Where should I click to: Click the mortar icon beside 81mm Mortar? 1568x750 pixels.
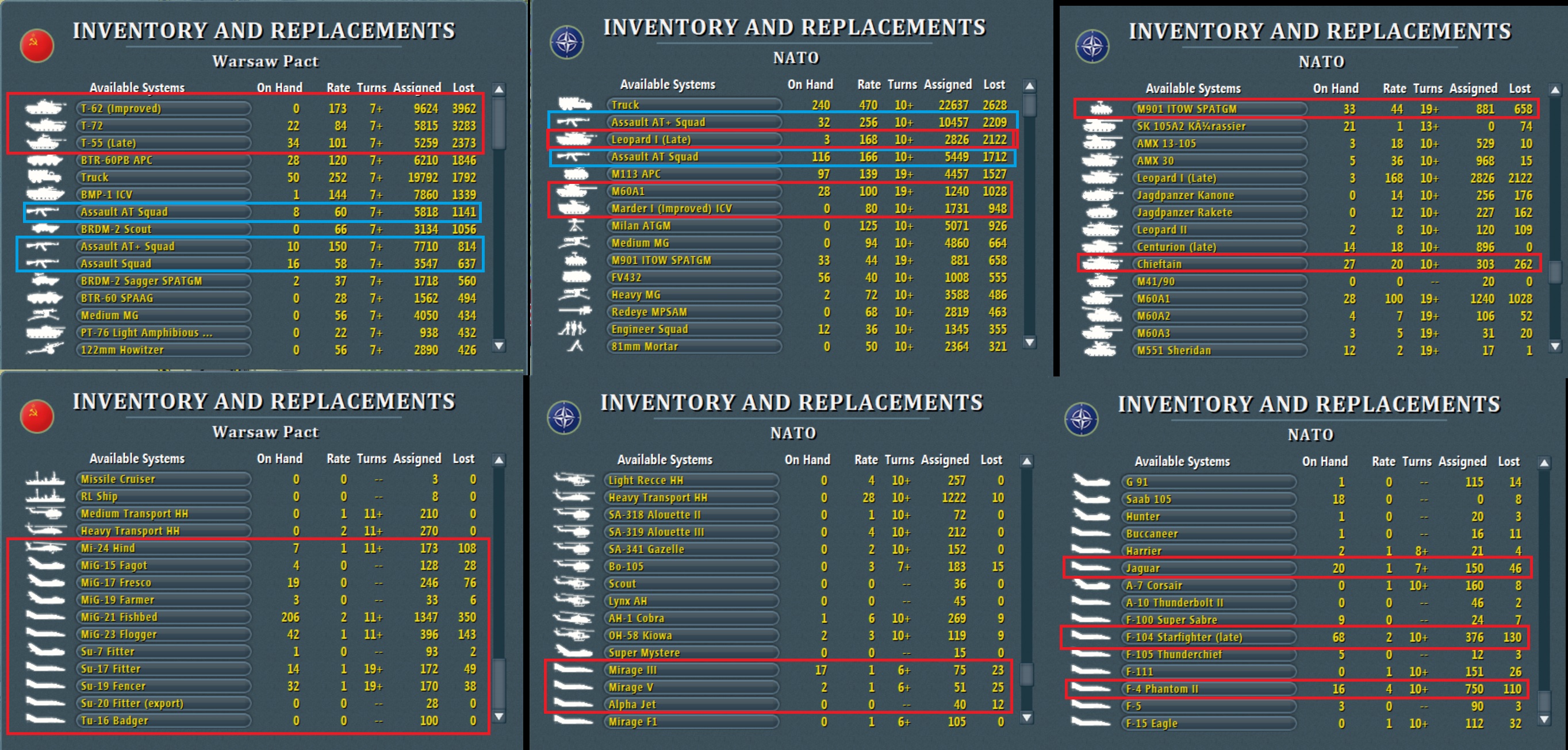click(576, 346)
